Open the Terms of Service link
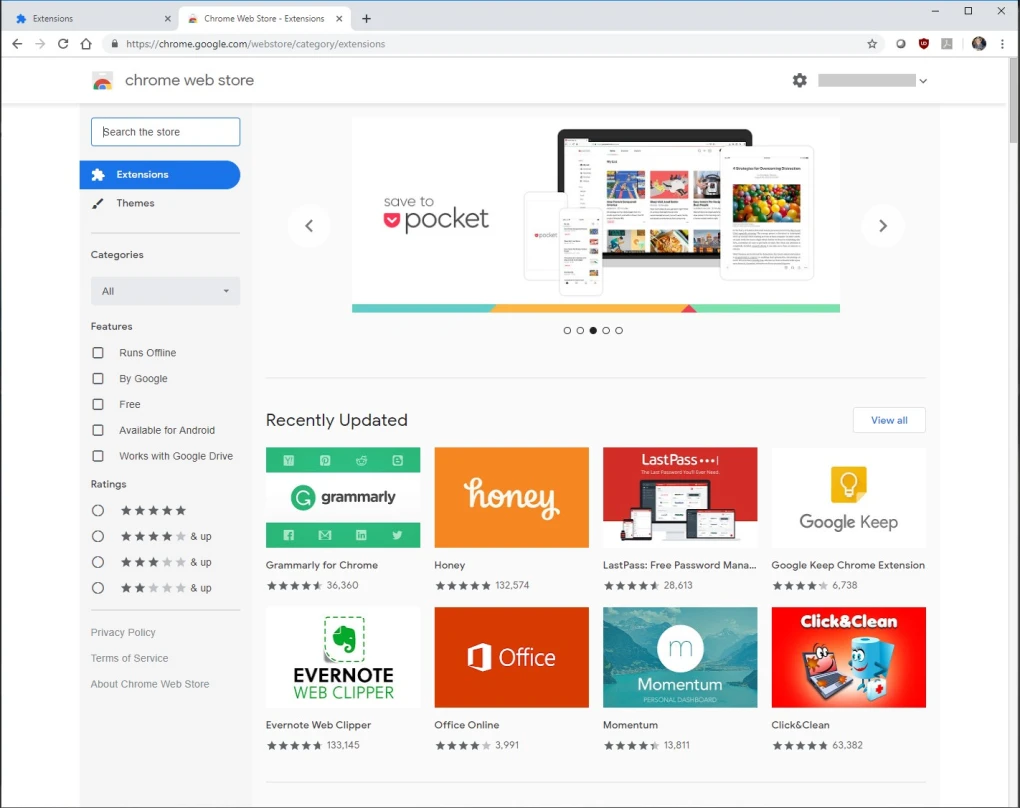Image resolution: width=1020 pixels, height=808 pixels. click(129, 658)
